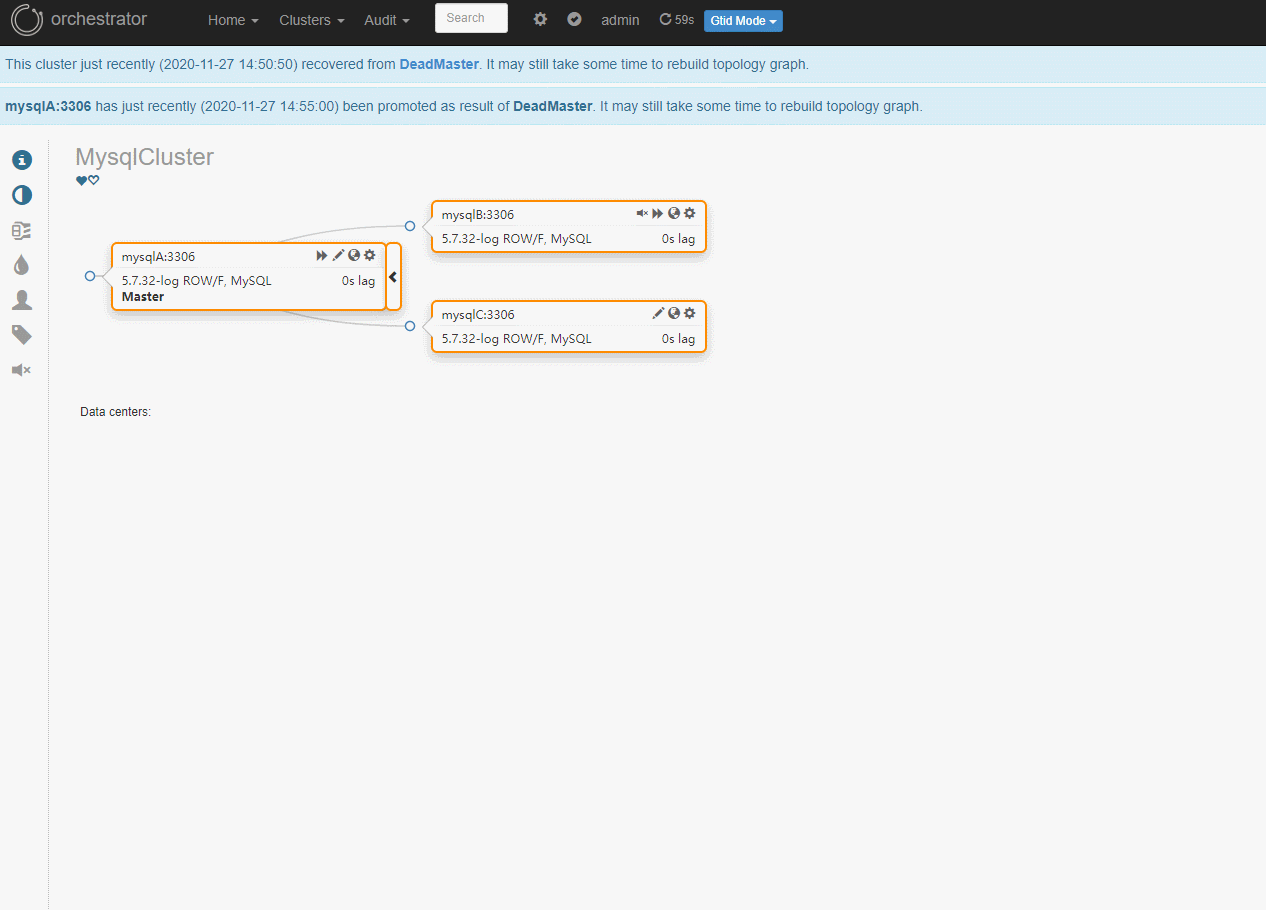Open the Clusters menu
This screenshot has width=1266, height=910.
pyautogui.click(x=311, y=20)
